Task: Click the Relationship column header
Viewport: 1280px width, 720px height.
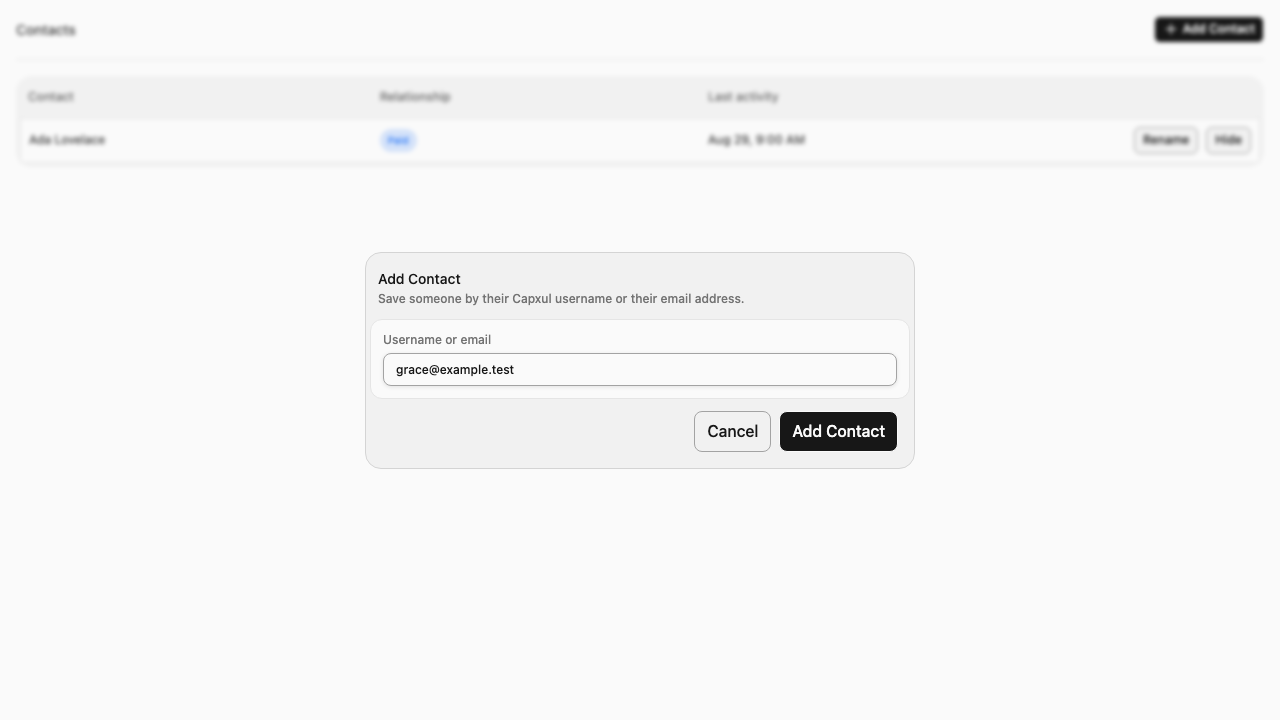Action: tap(415, 97)
